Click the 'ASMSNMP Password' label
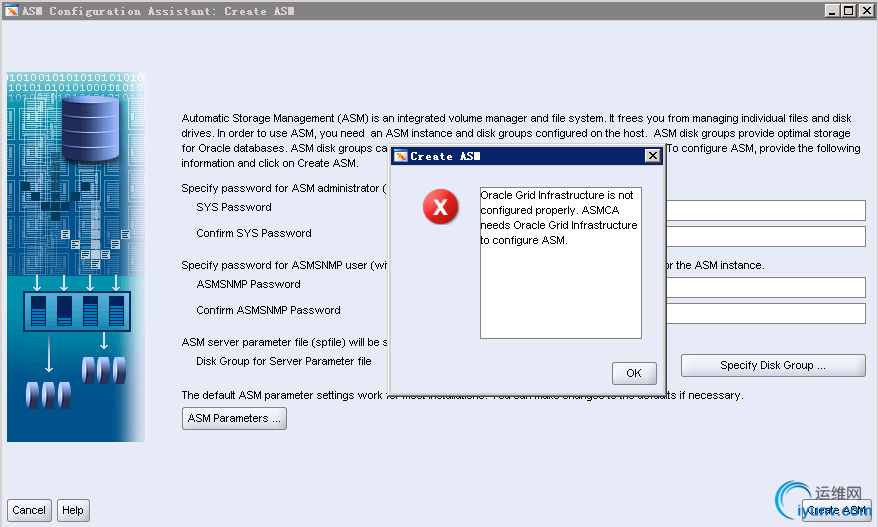This screenshot has width=878, height=527. 248,284
